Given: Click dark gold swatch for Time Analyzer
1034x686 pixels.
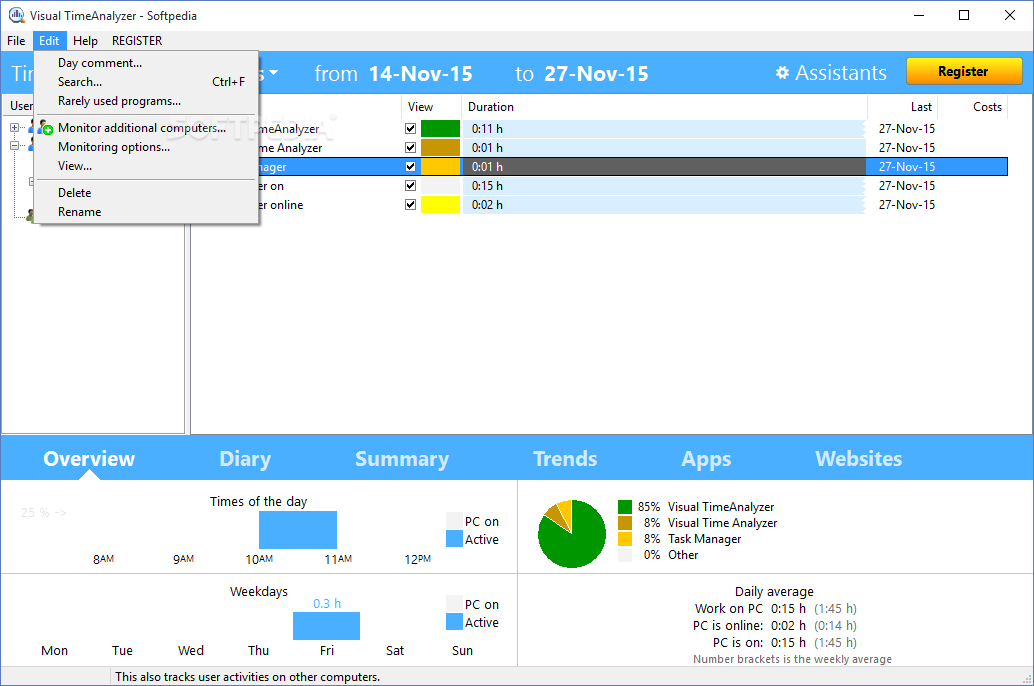Looking at the screenshot, I should (x=440, y=148).
